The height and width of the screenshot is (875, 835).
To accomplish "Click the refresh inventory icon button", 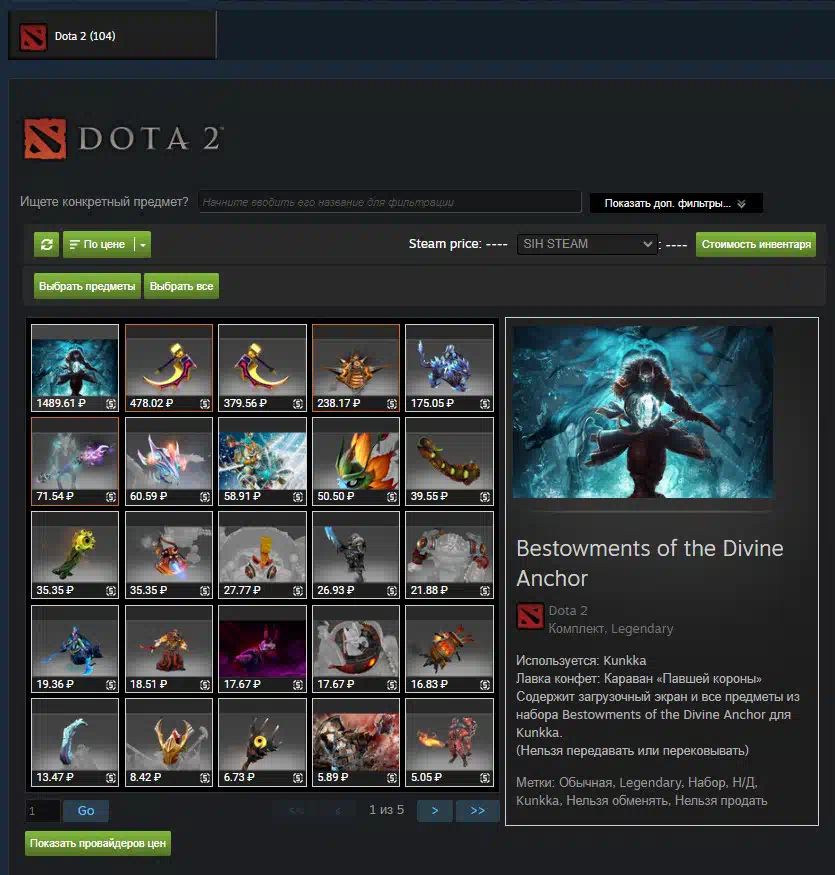I will [x=46, y=244].
